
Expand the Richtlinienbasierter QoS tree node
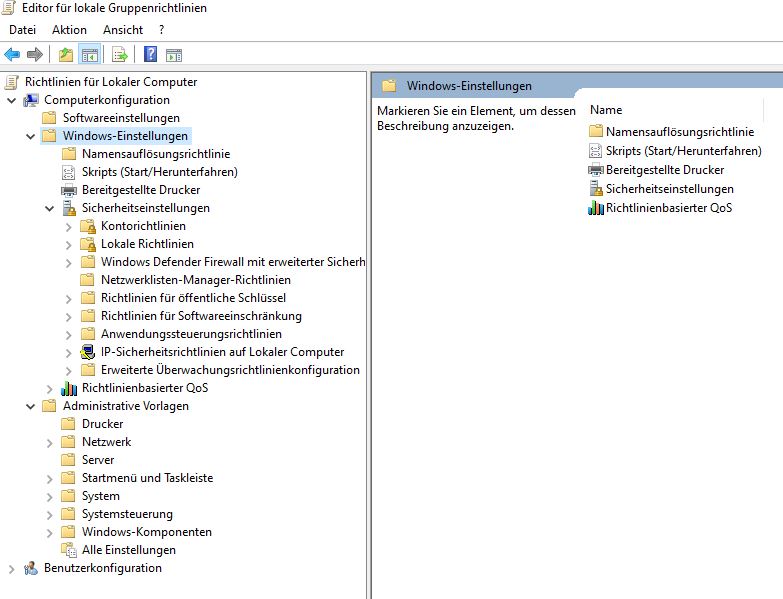click(x=49, y=388)
